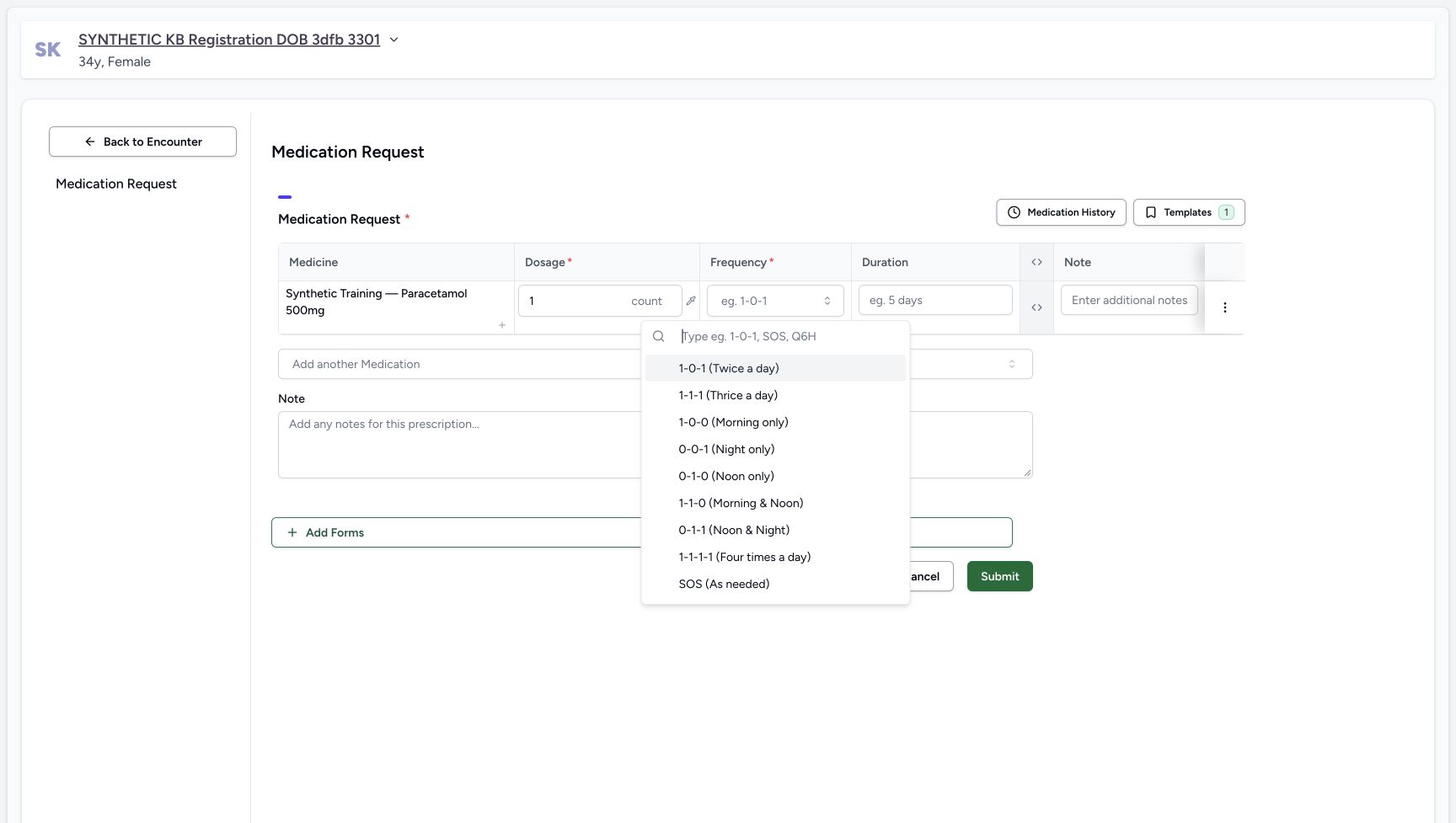Click expand columns icon in table header
This screenshot has width=1456, height=823.
tap(1036, 262)
